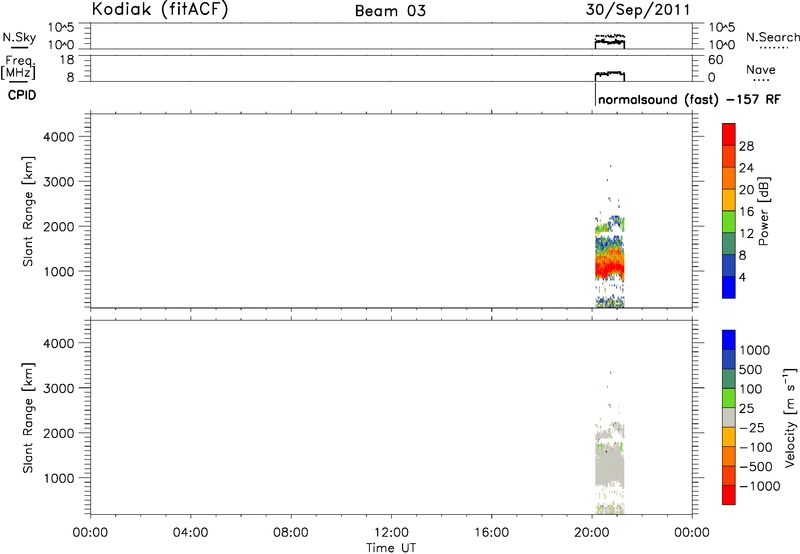800x554 pixels.
Task: Click the date '30/Sep/2011'
Action: [x=638, y=10]
